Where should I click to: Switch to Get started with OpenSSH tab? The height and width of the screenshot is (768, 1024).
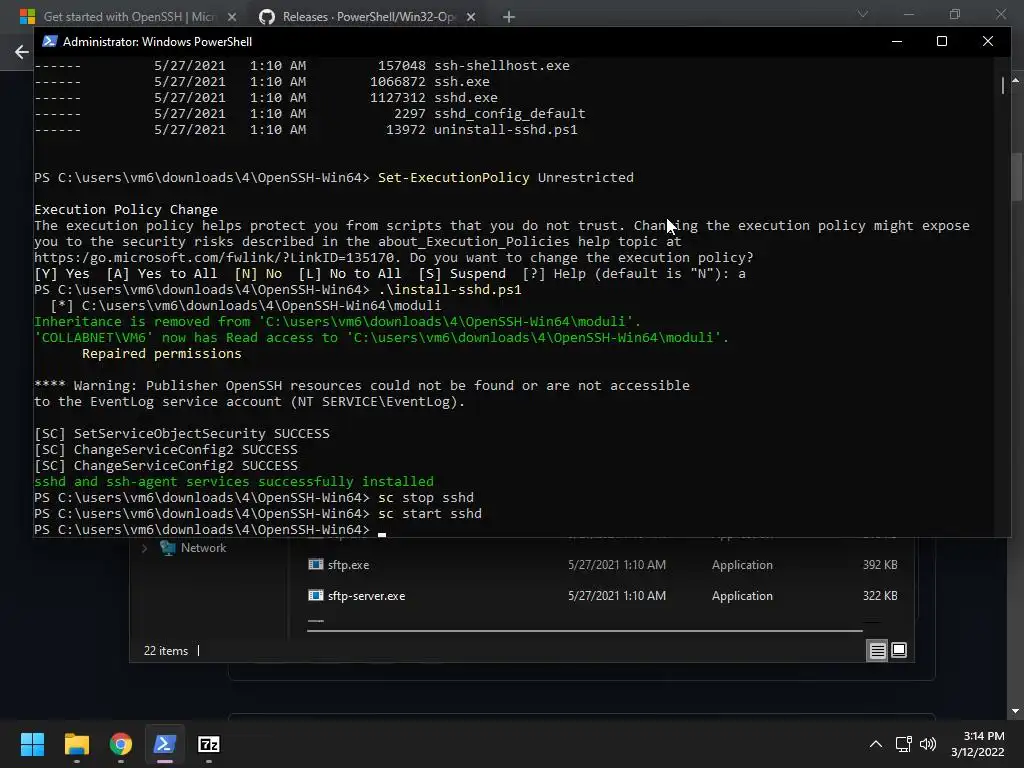(x=129, y=16)
